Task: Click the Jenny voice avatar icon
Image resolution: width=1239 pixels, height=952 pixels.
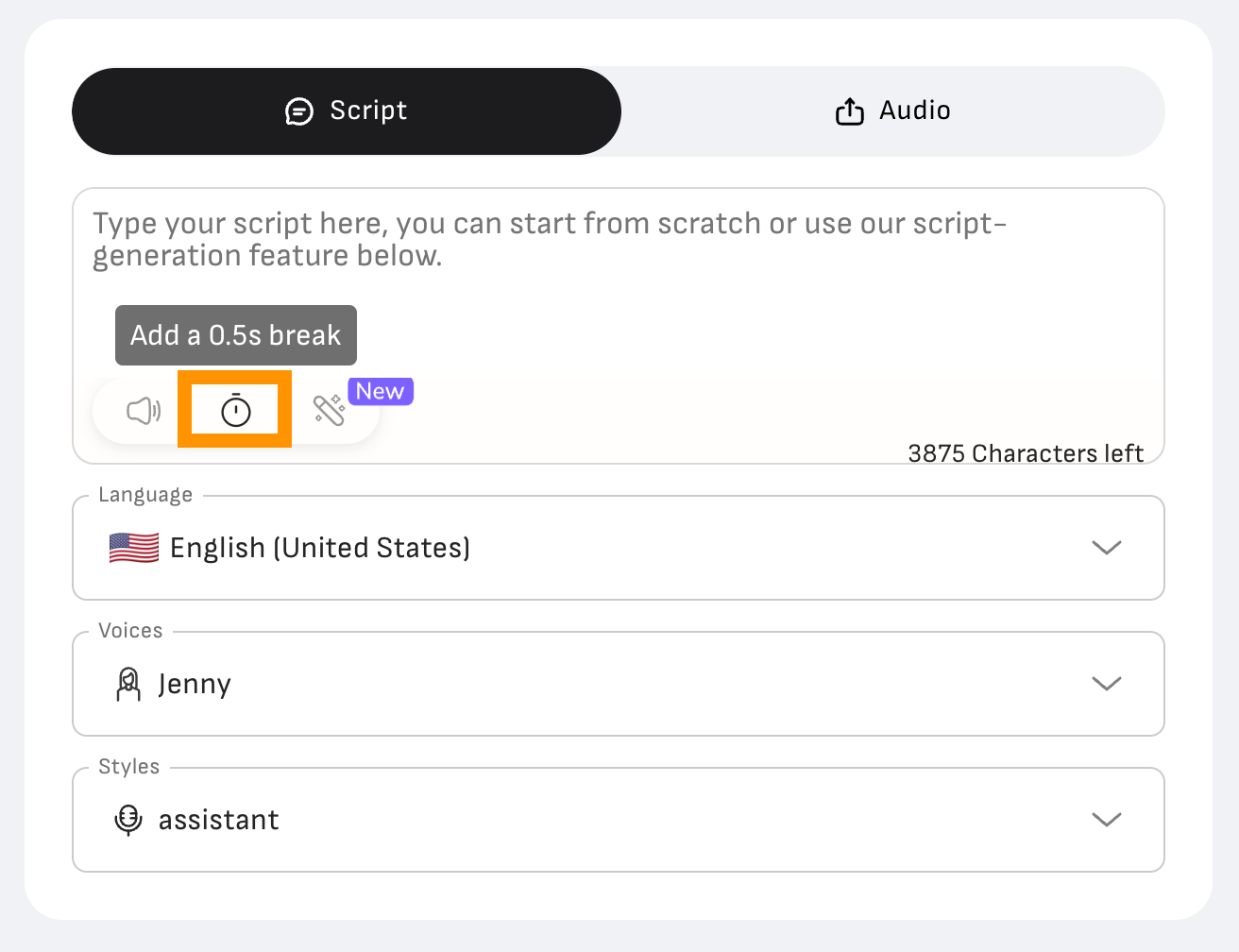Action: click(x=128, y=684)
